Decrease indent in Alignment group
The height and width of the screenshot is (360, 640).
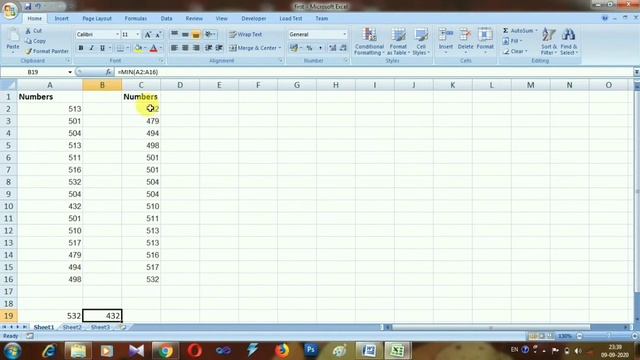click(208, 48)
